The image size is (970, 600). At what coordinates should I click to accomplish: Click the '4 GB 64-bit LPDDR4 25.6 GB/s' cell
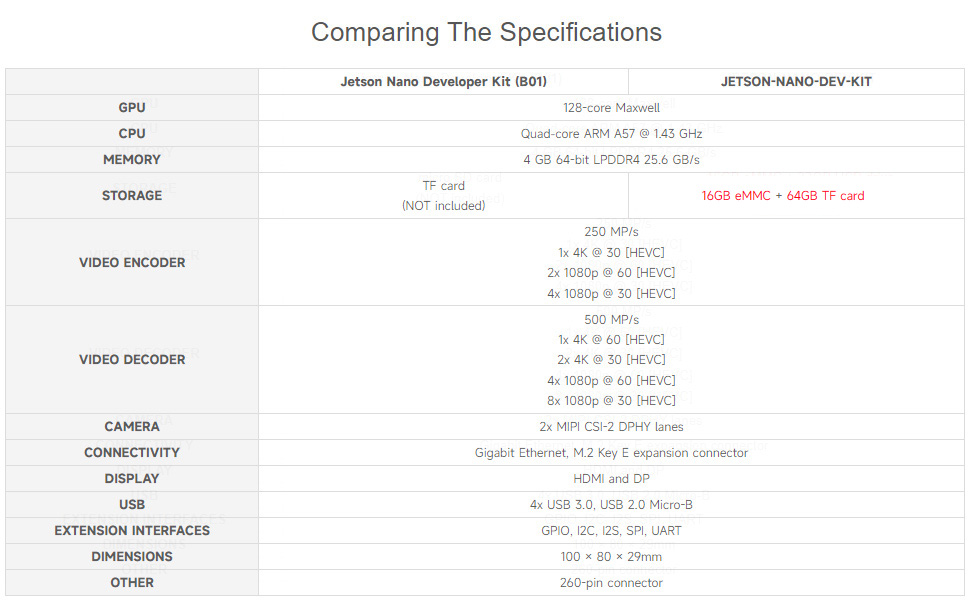[611, 160]
